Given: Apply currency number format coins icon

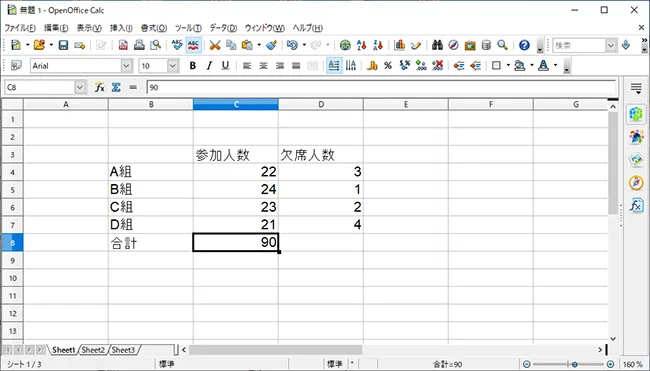Looking at the screenshot, I should (x=372, y=65).
